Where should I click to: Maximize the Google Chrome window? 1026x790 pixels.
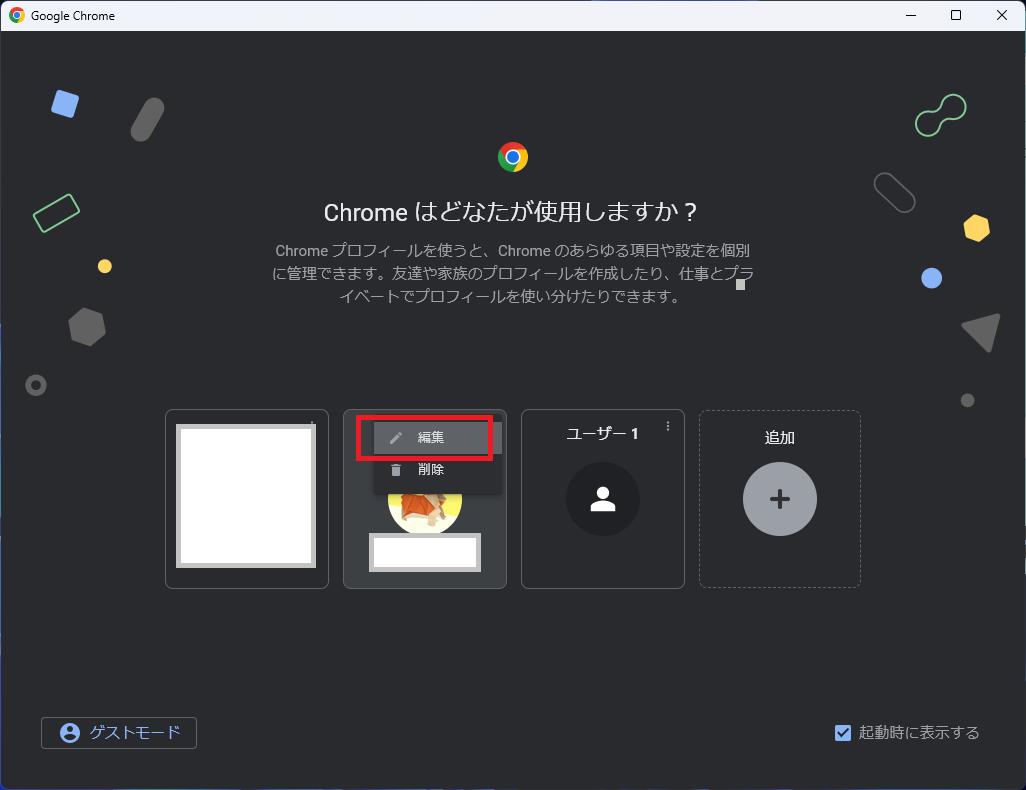click(956, 15)
